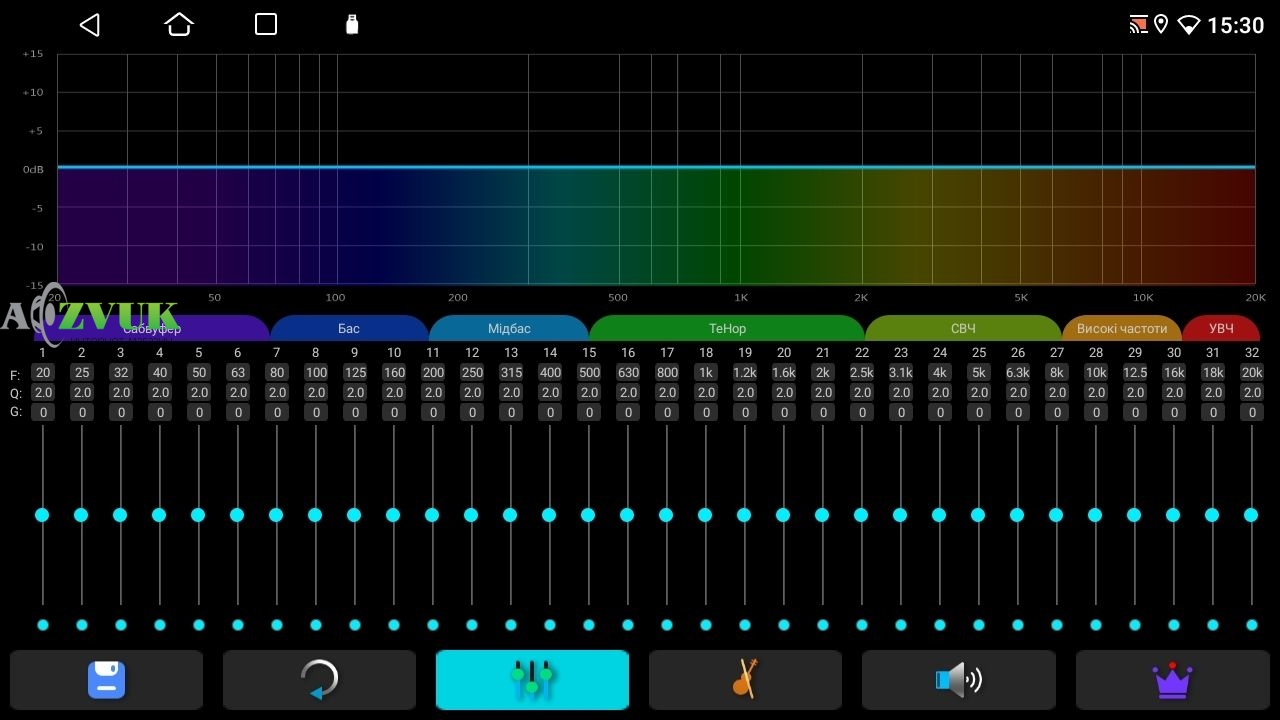Select the highlighted equalizer sliders icon

532,680
